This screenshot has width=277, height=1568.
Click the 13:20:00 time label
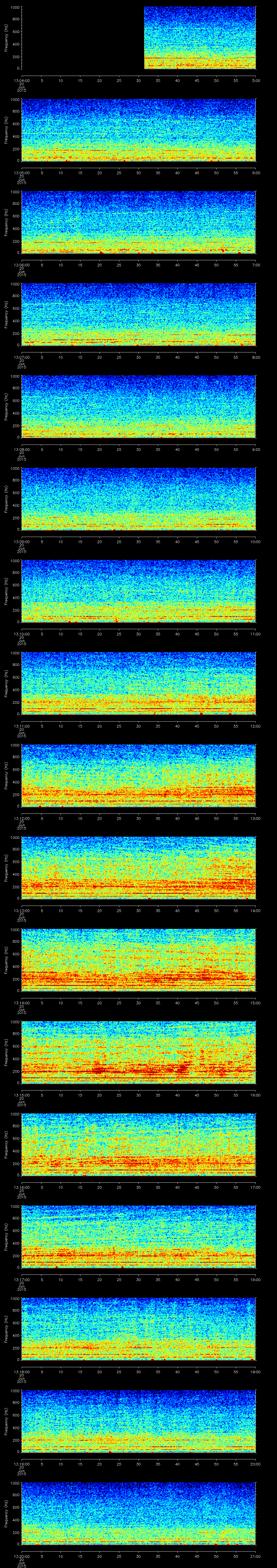(x=21, y=1556)
